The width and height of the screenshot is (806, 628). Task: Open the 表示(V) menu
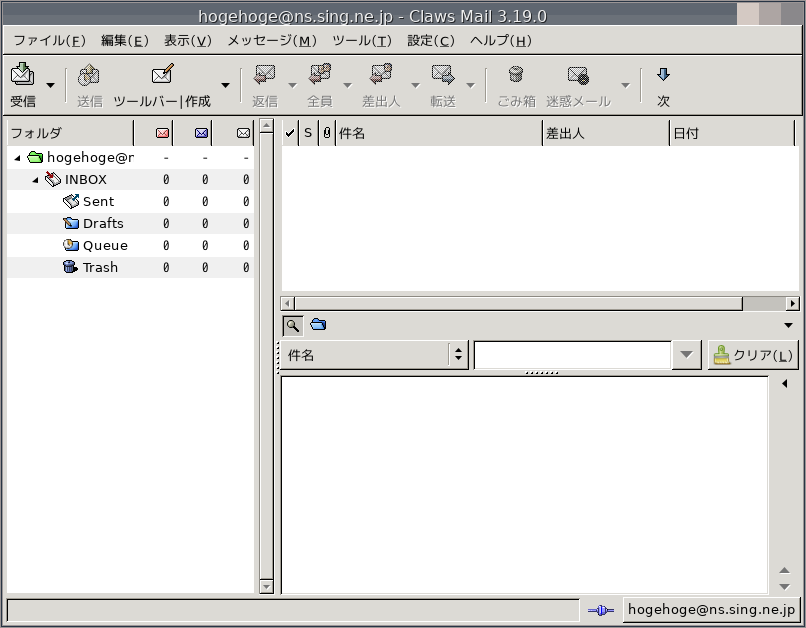188,41
